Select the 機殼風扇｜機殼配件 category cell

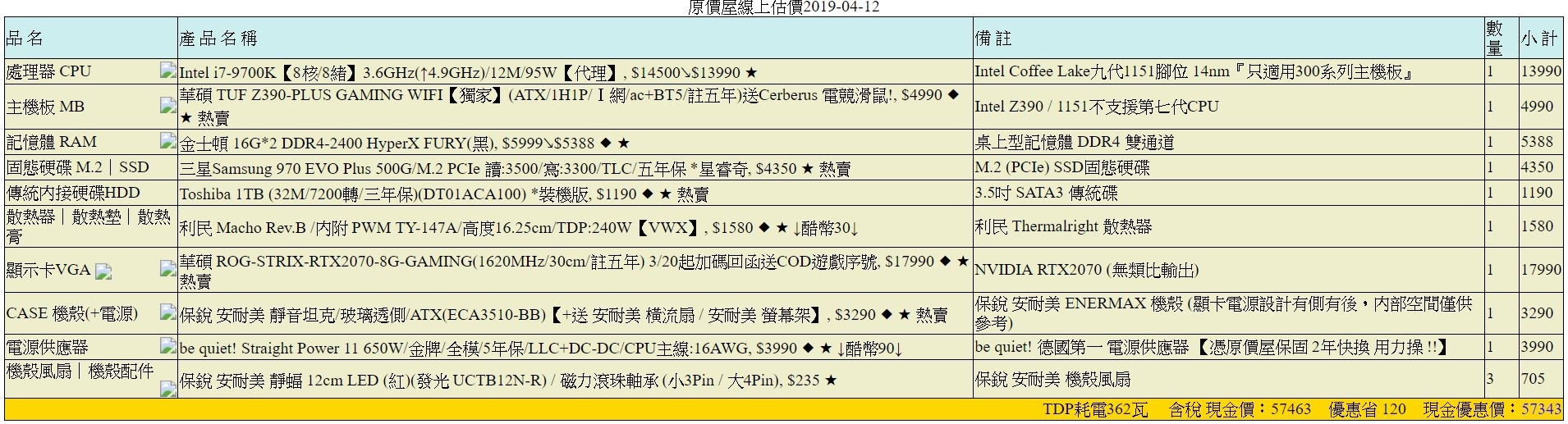[90, 379]
